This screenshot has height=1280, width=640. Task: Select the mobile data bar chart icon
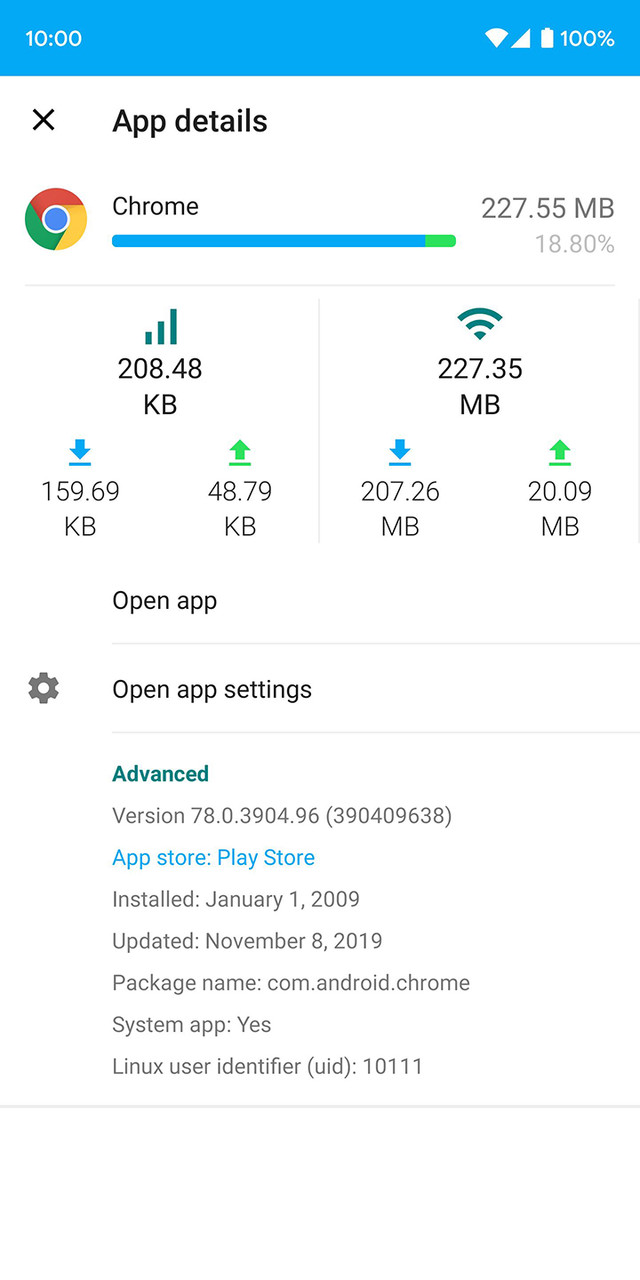pos(160,325)
